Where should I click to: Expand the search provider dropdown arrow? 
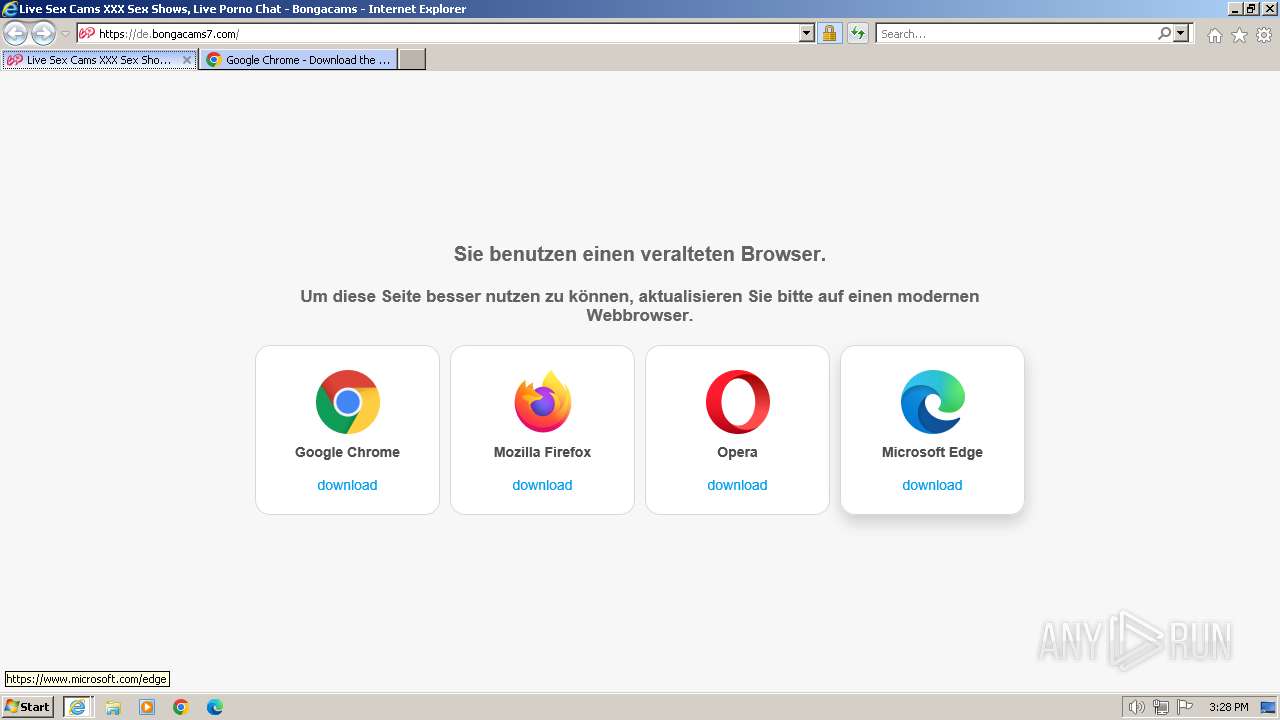tap(1181, 33)
